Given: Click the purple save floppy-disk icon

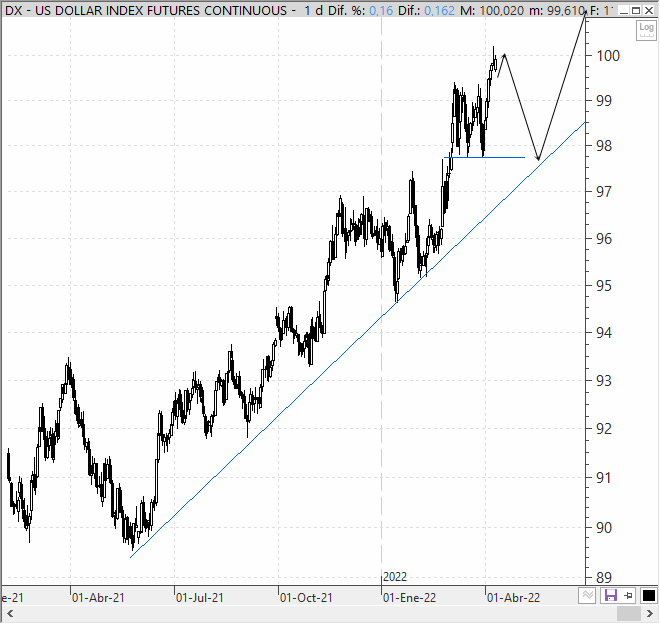Looking at the screenshot, I should coord(610,595).
